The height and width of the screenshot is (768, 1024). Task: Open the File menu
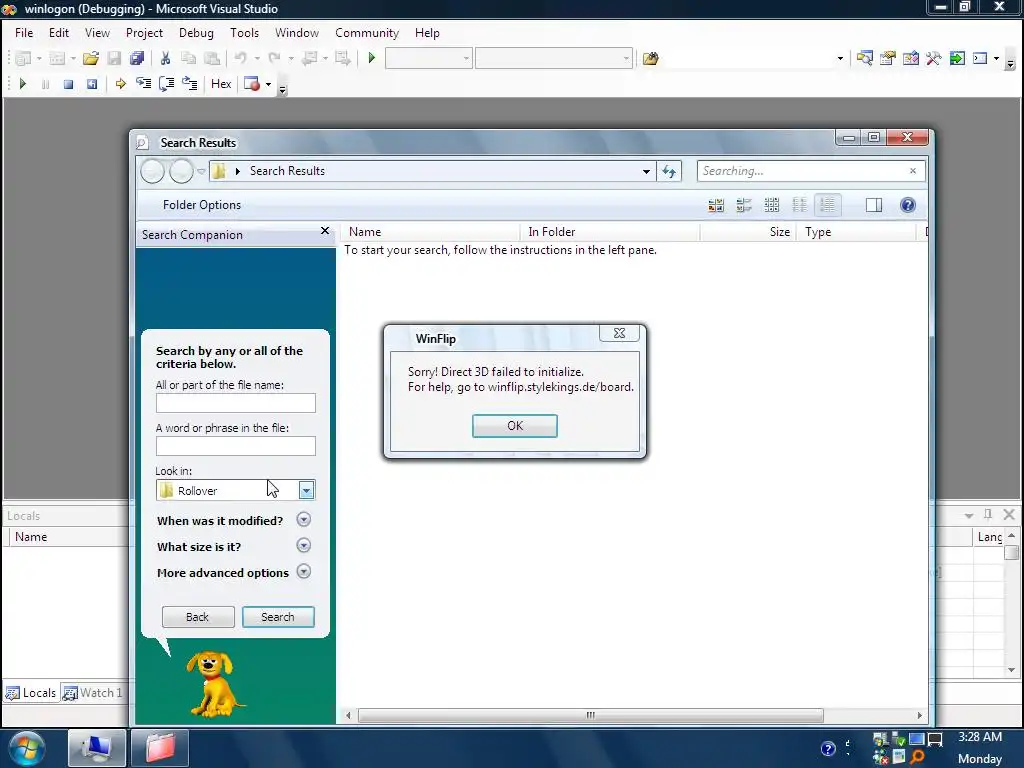point(24,33)
